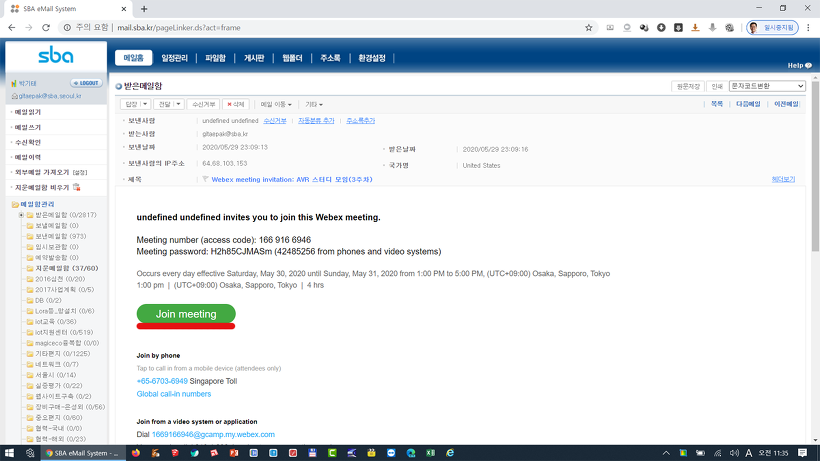Open the Windows Start menu
This screenshot has width=820, height=461.
pyautogui.click(x=9, y=453)
